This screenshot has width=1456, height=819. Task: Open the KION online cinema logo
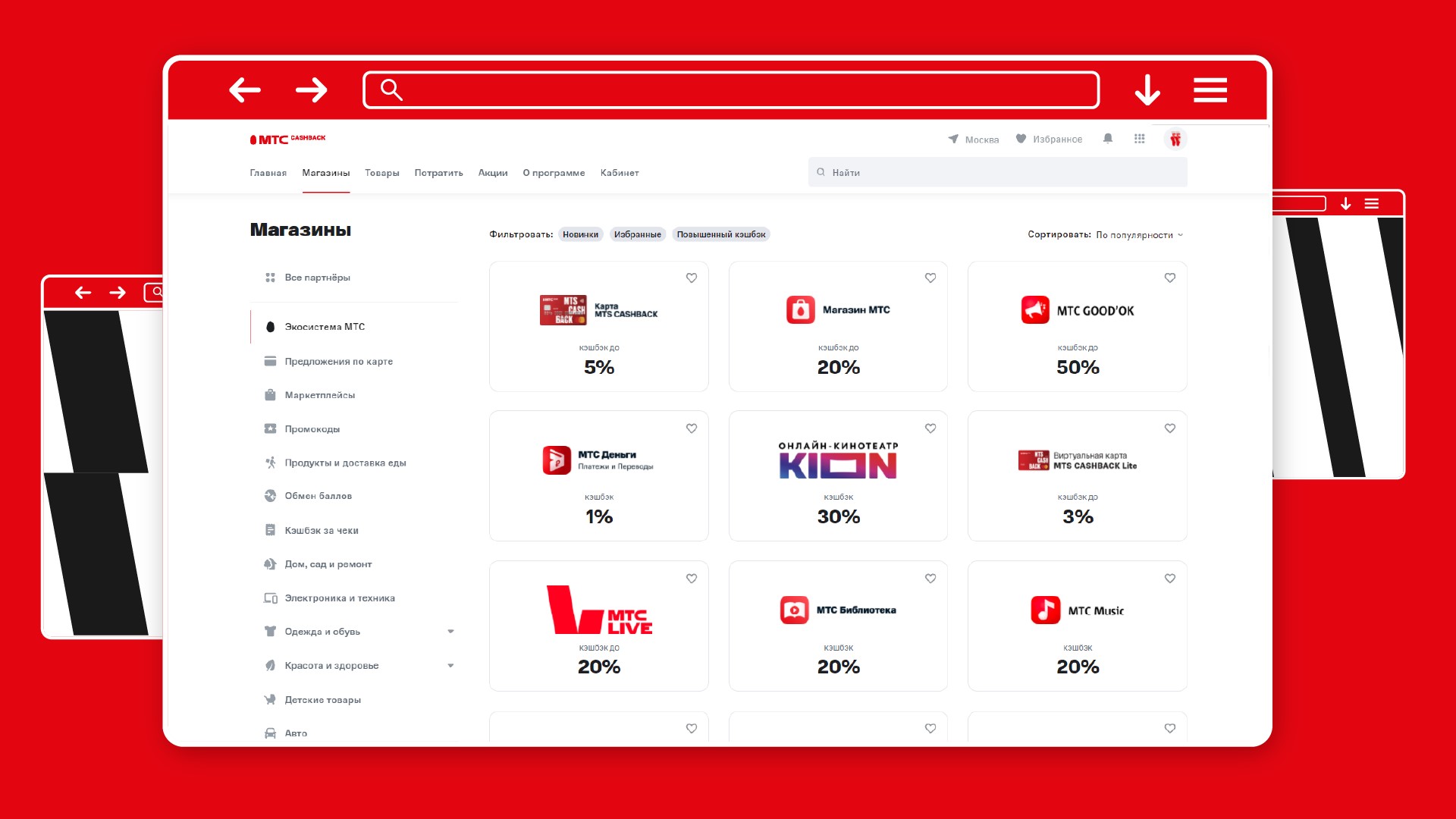[x=838, y=460]
